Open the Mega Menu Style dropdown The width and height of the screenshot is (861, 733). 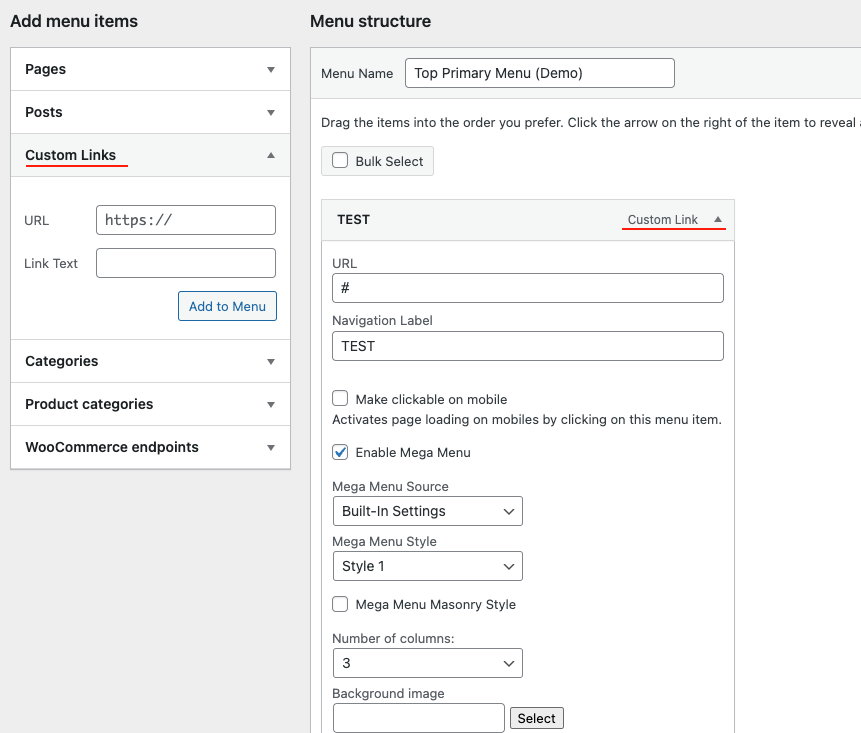(427, 567)
